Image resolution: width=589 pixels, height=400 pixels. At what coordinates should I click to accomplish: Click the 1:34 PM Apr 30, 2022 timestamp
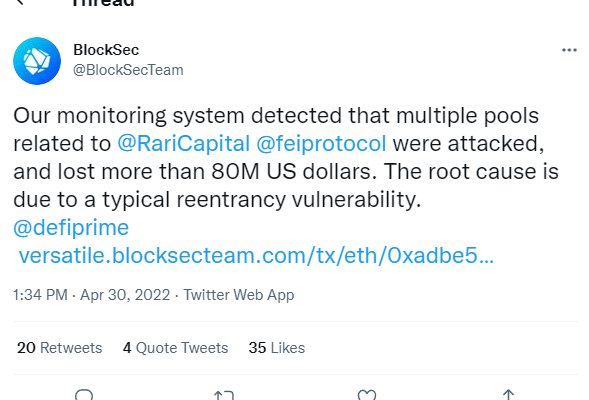point(91,295)
